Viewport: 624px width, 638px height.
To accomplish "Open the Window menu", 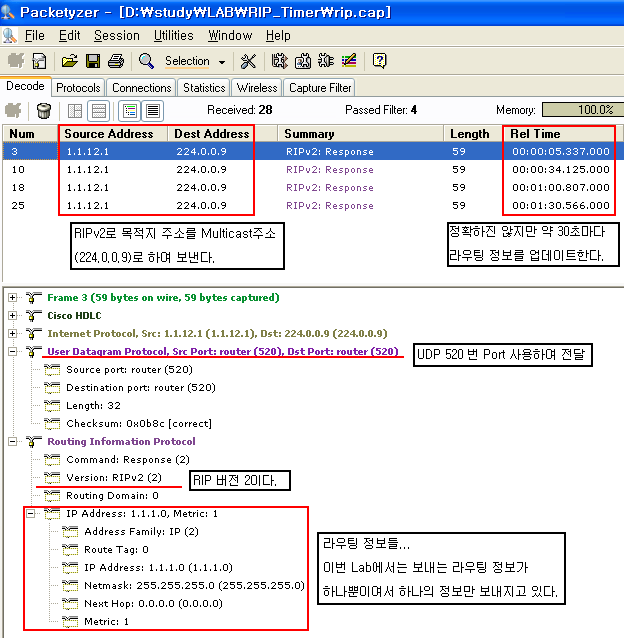I will [230, 36].
